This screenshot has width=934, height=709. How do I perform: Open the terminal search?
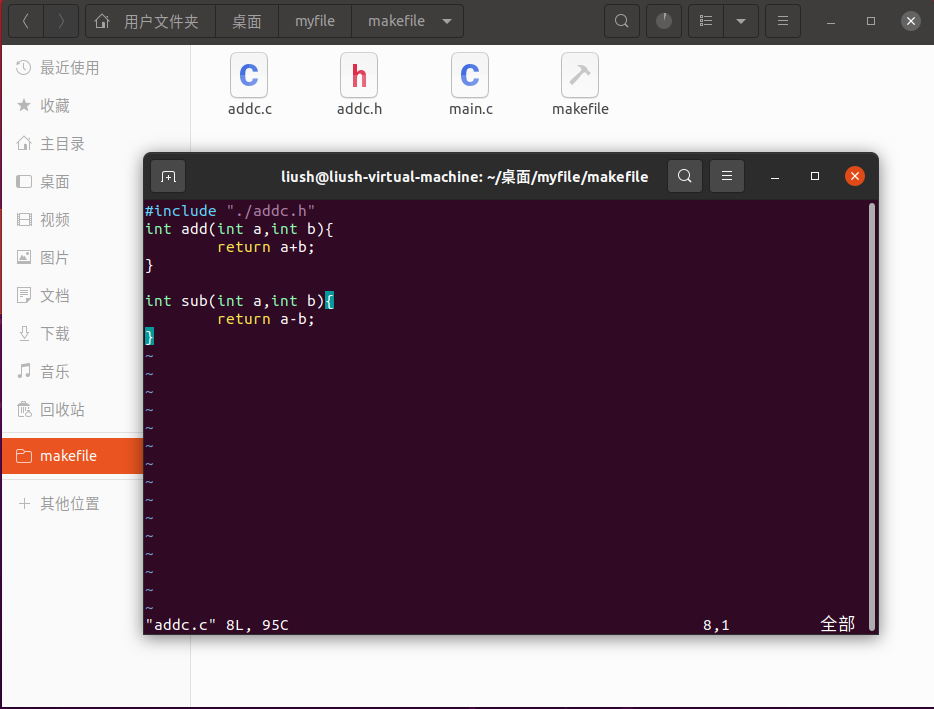click(685, 176)
